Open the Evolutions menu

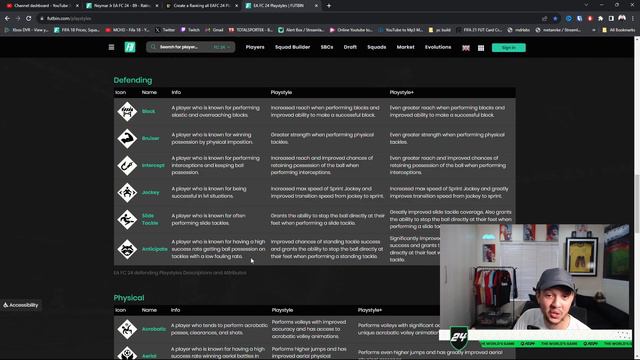pyautogui.click(x=438, y=47)
